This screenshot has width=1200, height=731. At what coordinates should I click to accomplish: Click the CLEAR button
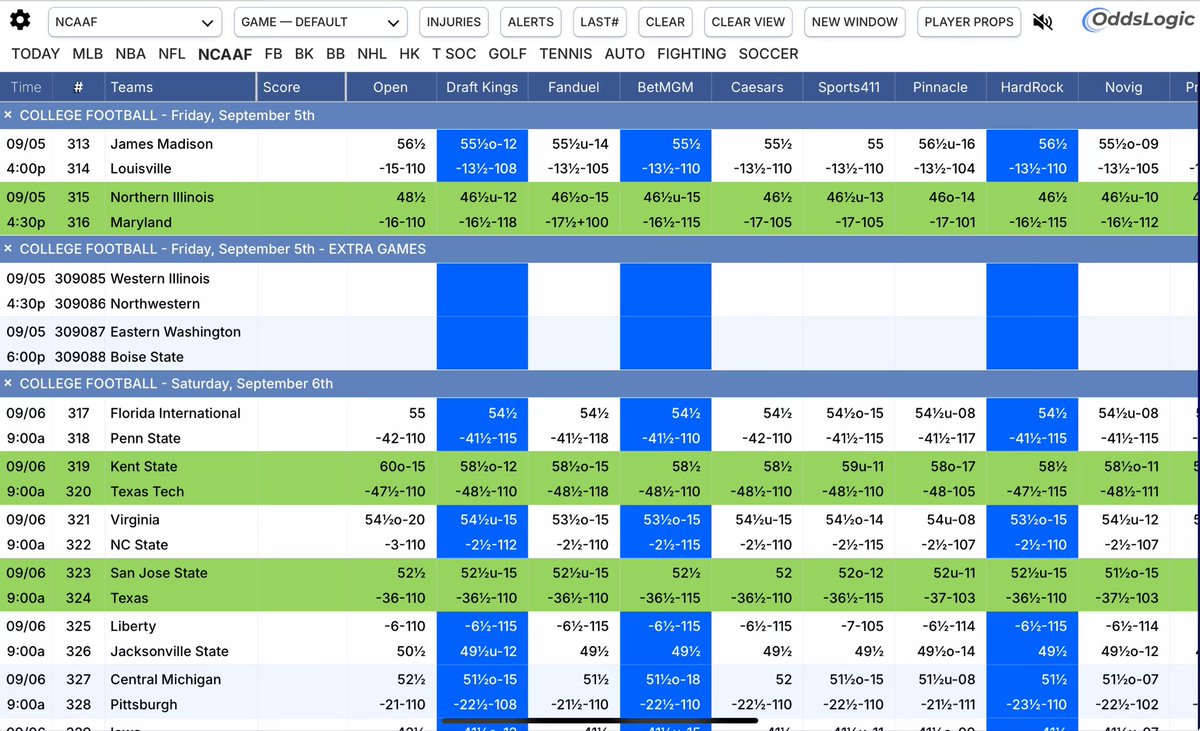coord(665,21)
